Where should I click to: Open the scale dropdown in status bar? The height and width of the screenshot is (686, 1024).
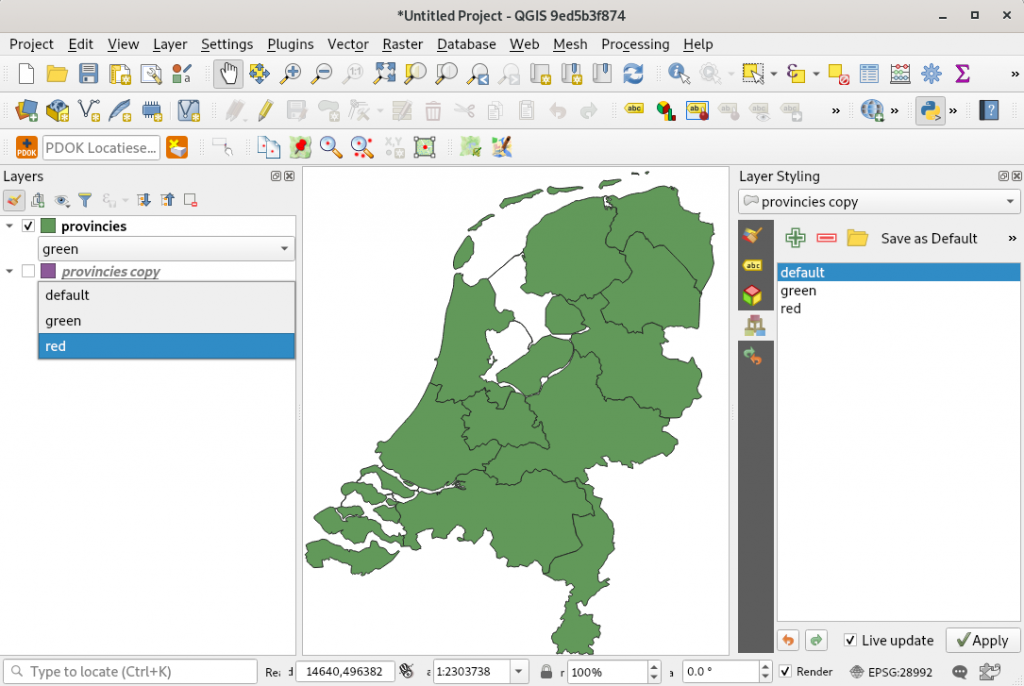(517, 671)
